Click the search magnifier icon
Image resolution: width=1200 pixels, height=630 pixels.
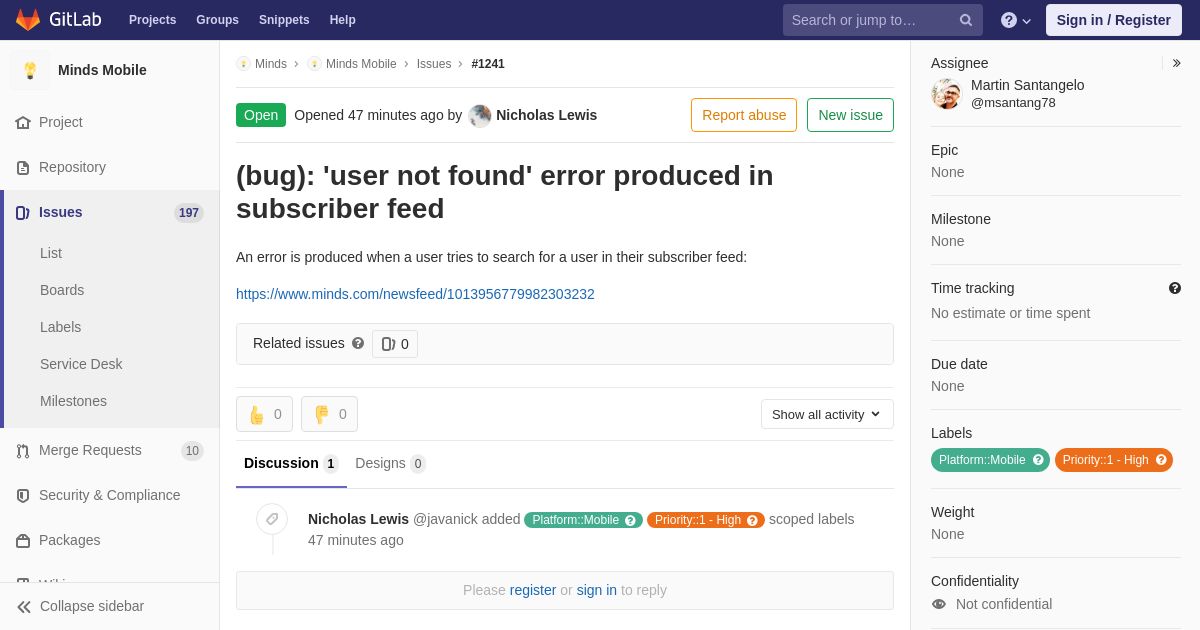click(x=966, y=20)
